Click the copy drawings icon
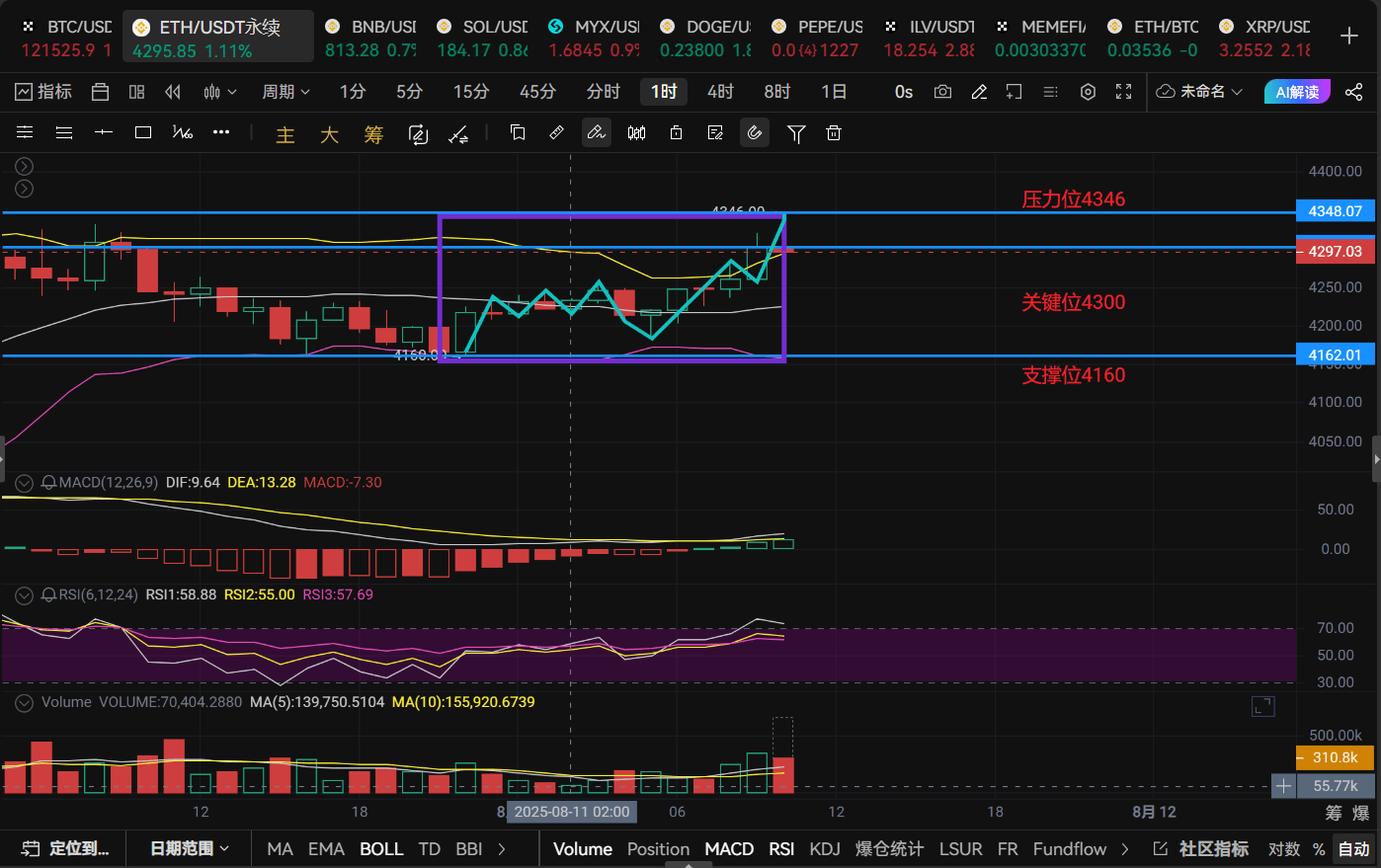This screenshot has width=1381, height=868. point(518,132)
